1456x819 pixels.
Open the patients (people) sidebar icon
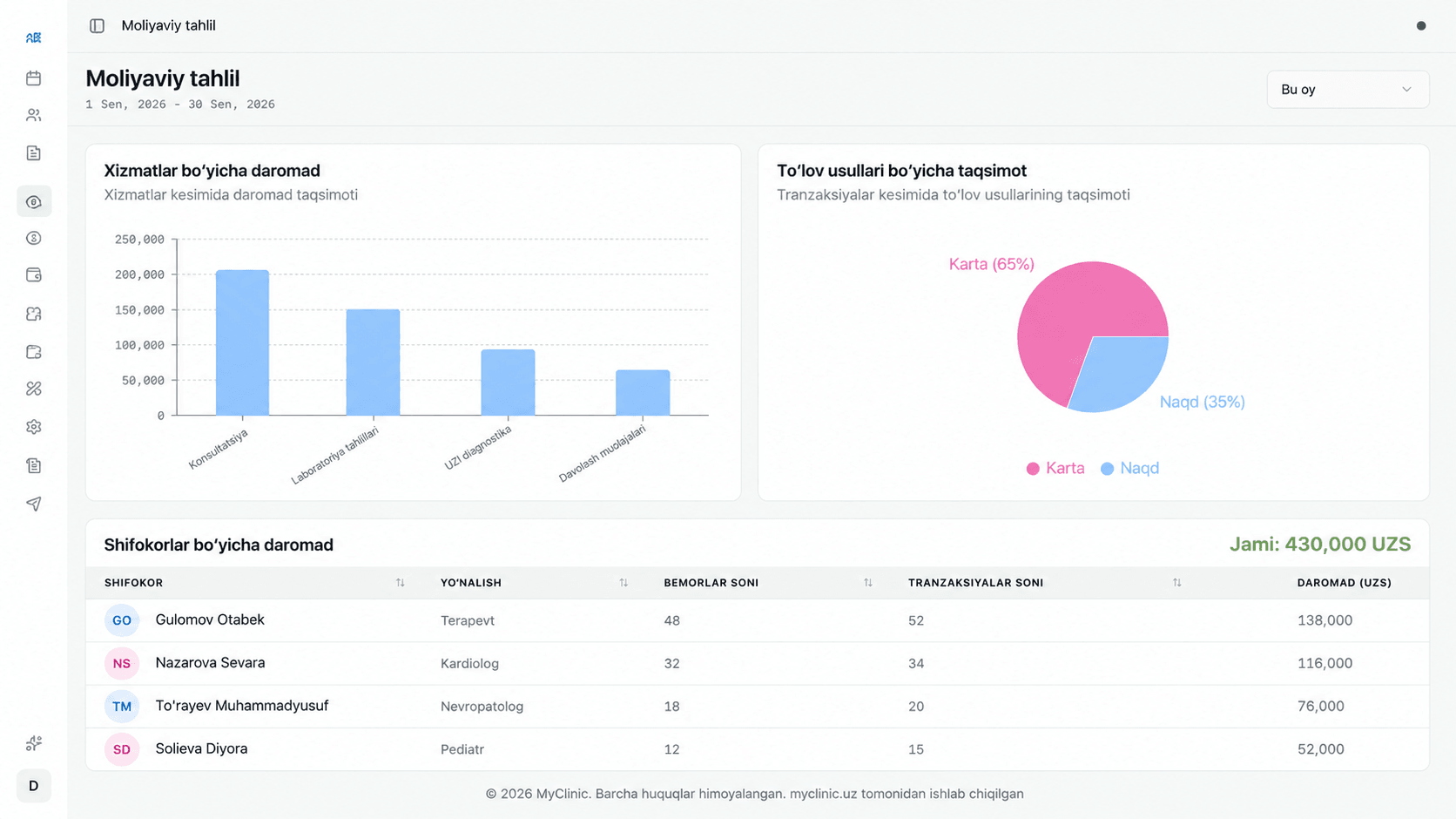[33, 115]
